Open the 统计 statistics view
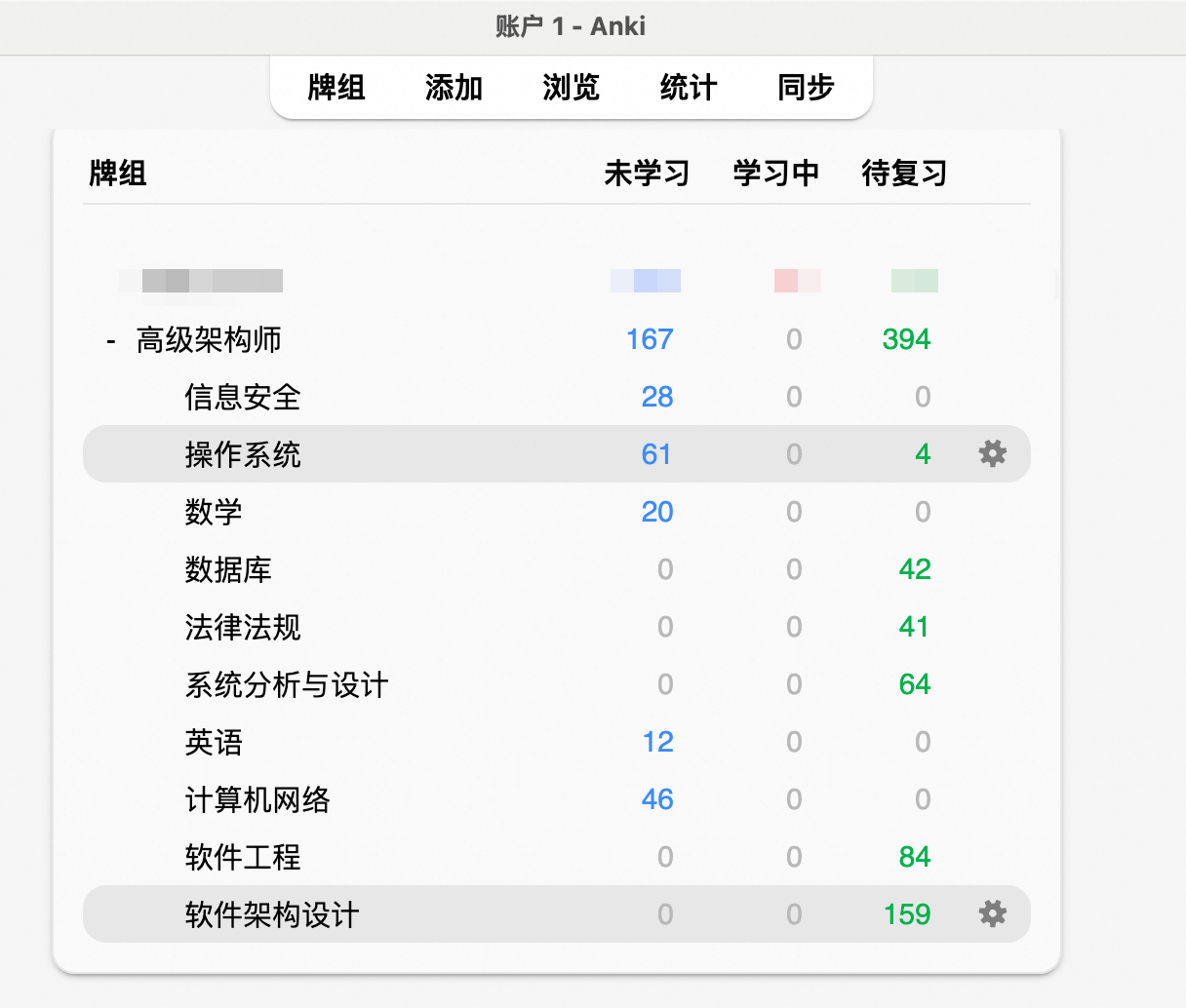The width and height of the screenshot is (1186, 1008). coord(689,88)
